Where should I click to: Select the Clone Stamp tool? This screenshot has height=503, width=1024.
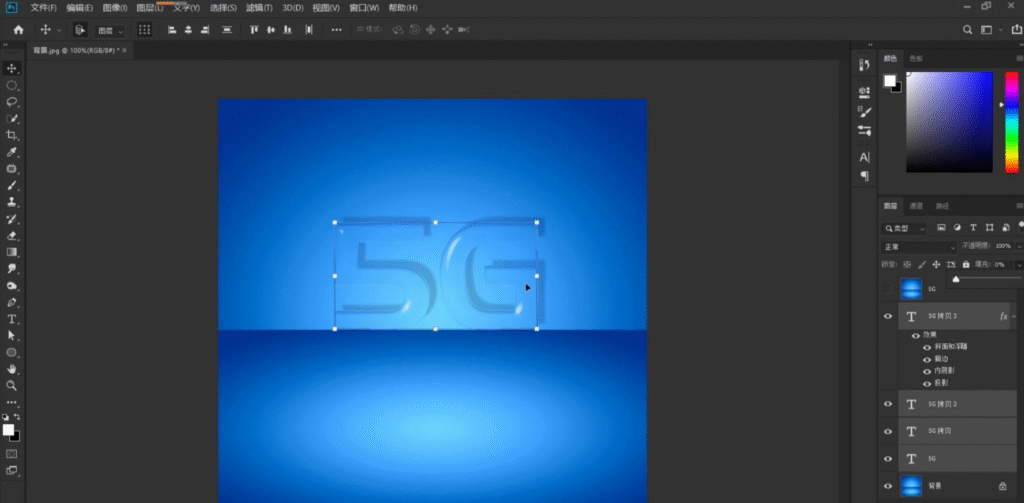pos(11,203)
